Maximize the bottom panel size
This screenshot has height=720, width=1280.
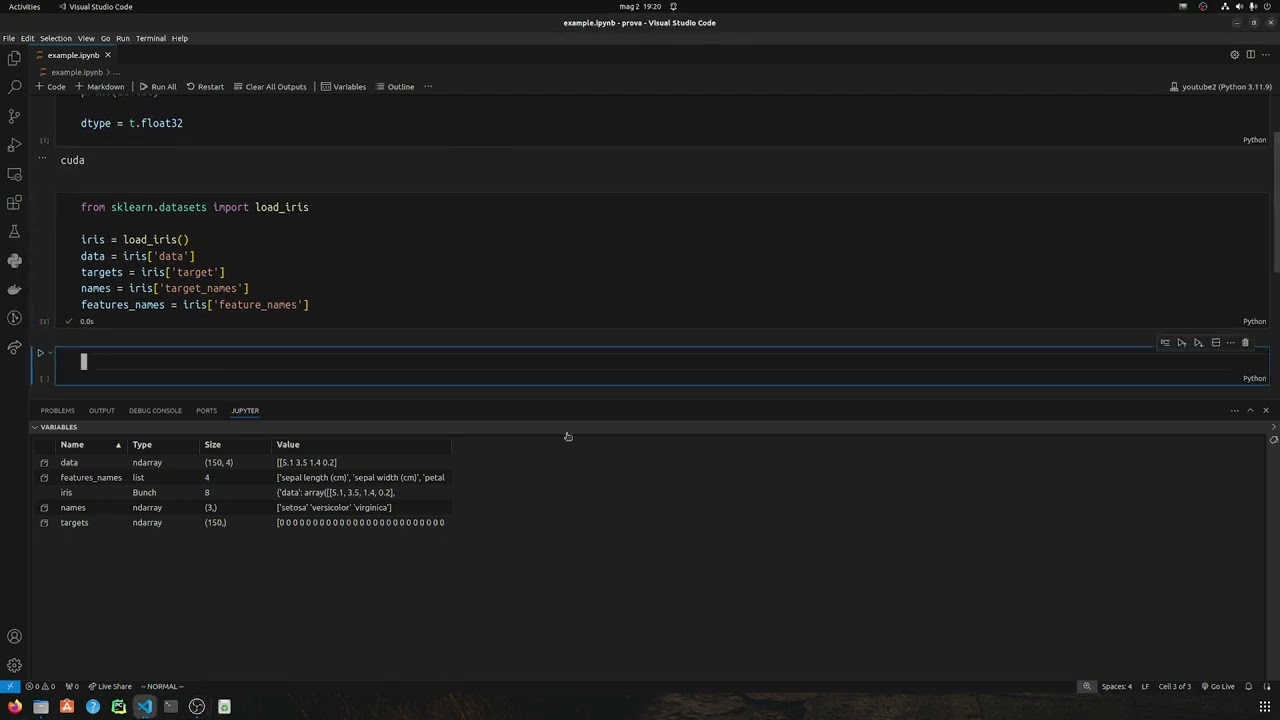(1250, 411)
